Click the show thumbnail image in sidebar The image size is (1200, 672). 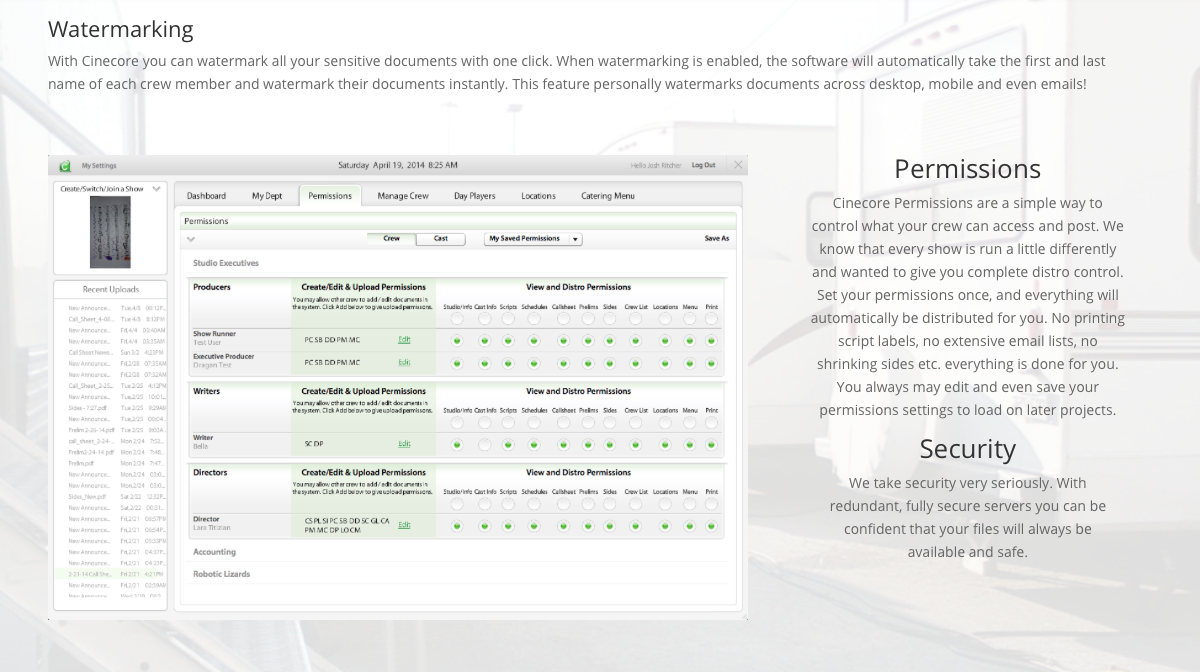[110, 232]
